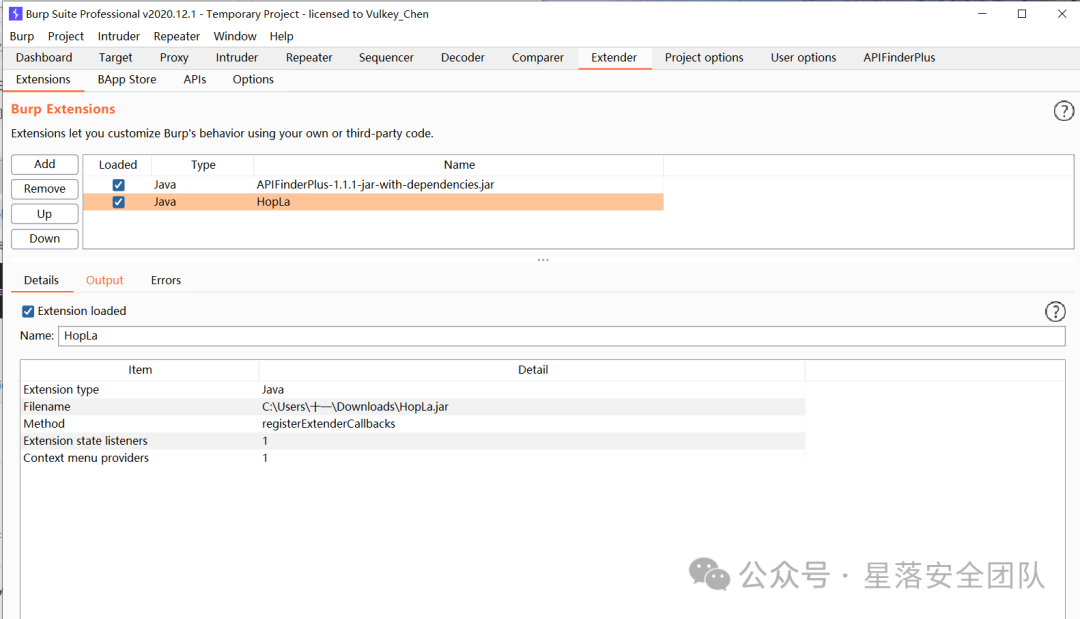This screenshot has height=619, width=1080.
Task: Open the Intruder menu in menu bar
Action: click(118, 36)
